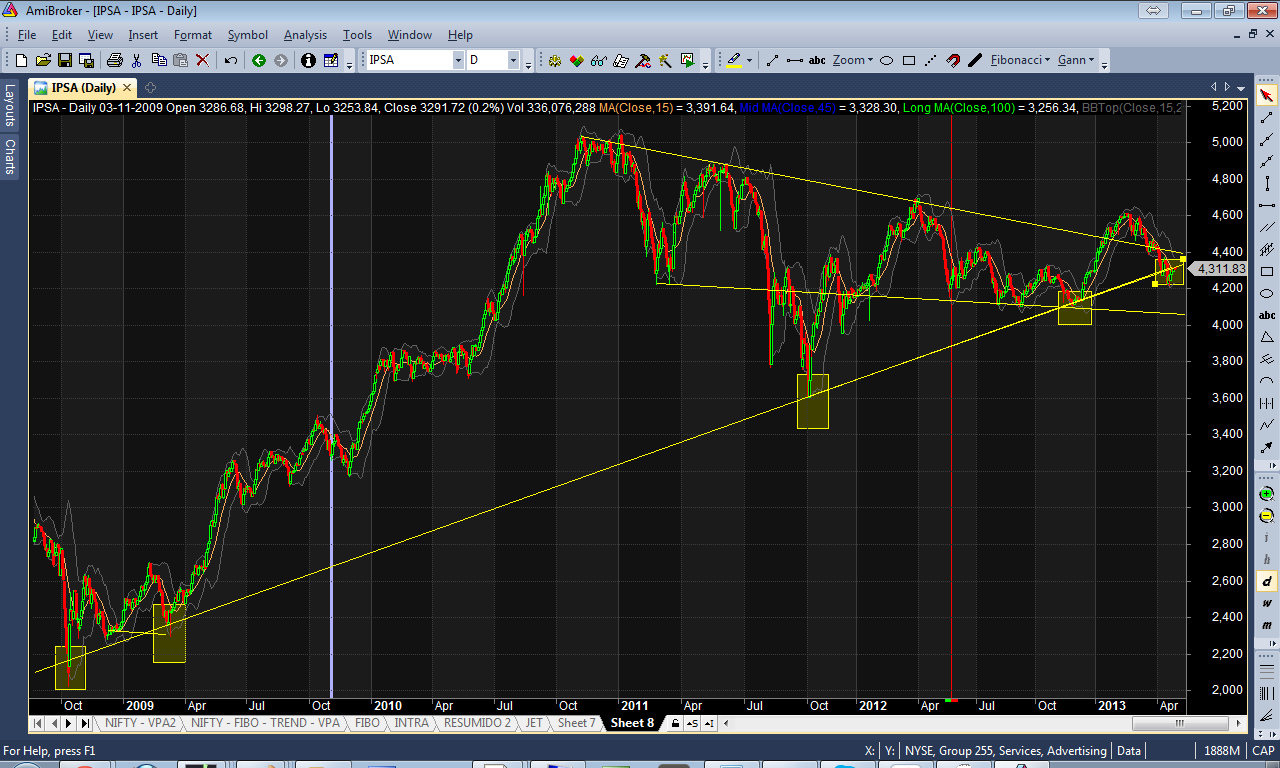Jump to the last sheet tab
The width and height of the screenshot is (1280, 768).
point(86,722)
